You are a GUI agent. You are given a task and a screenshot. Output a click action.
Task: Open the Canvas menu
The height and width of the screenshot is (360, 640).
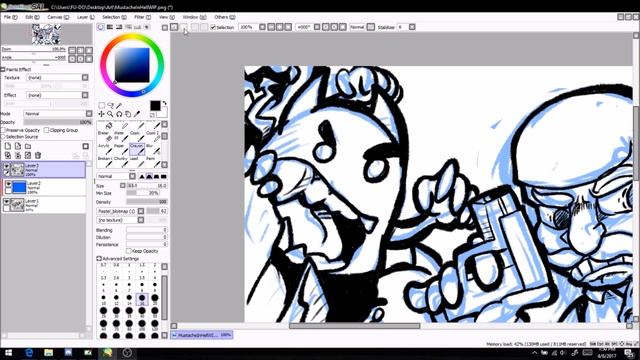point(58,17)
